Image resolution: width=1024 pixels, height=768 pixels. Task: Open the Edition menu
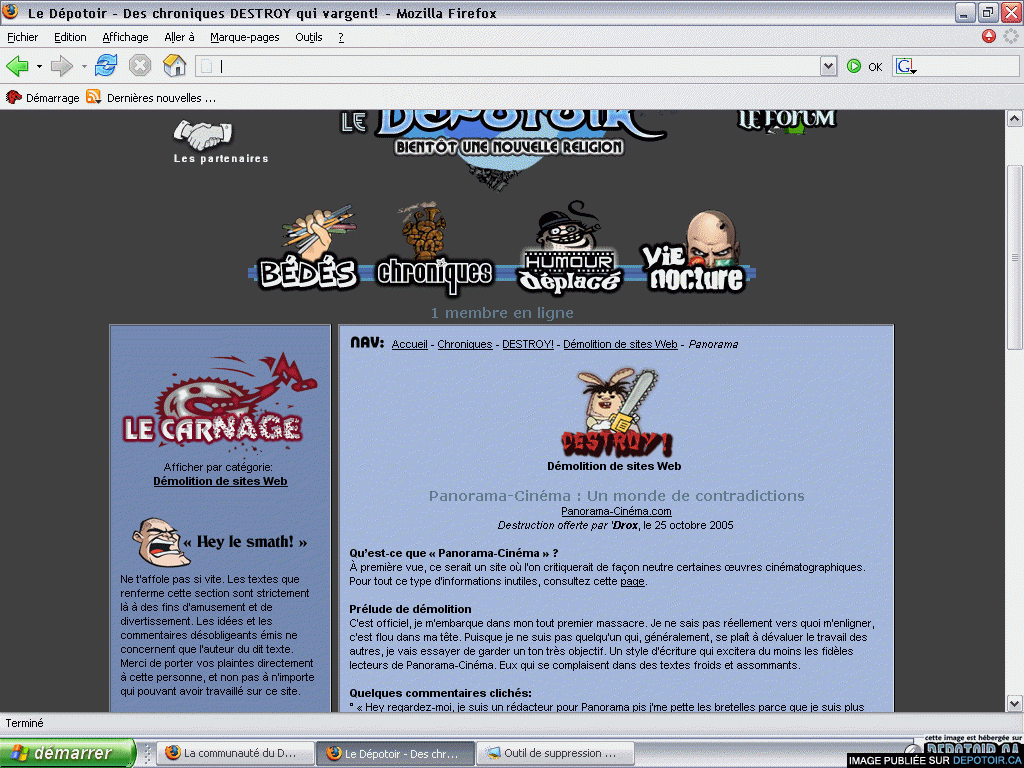click(x=70, y=37)
